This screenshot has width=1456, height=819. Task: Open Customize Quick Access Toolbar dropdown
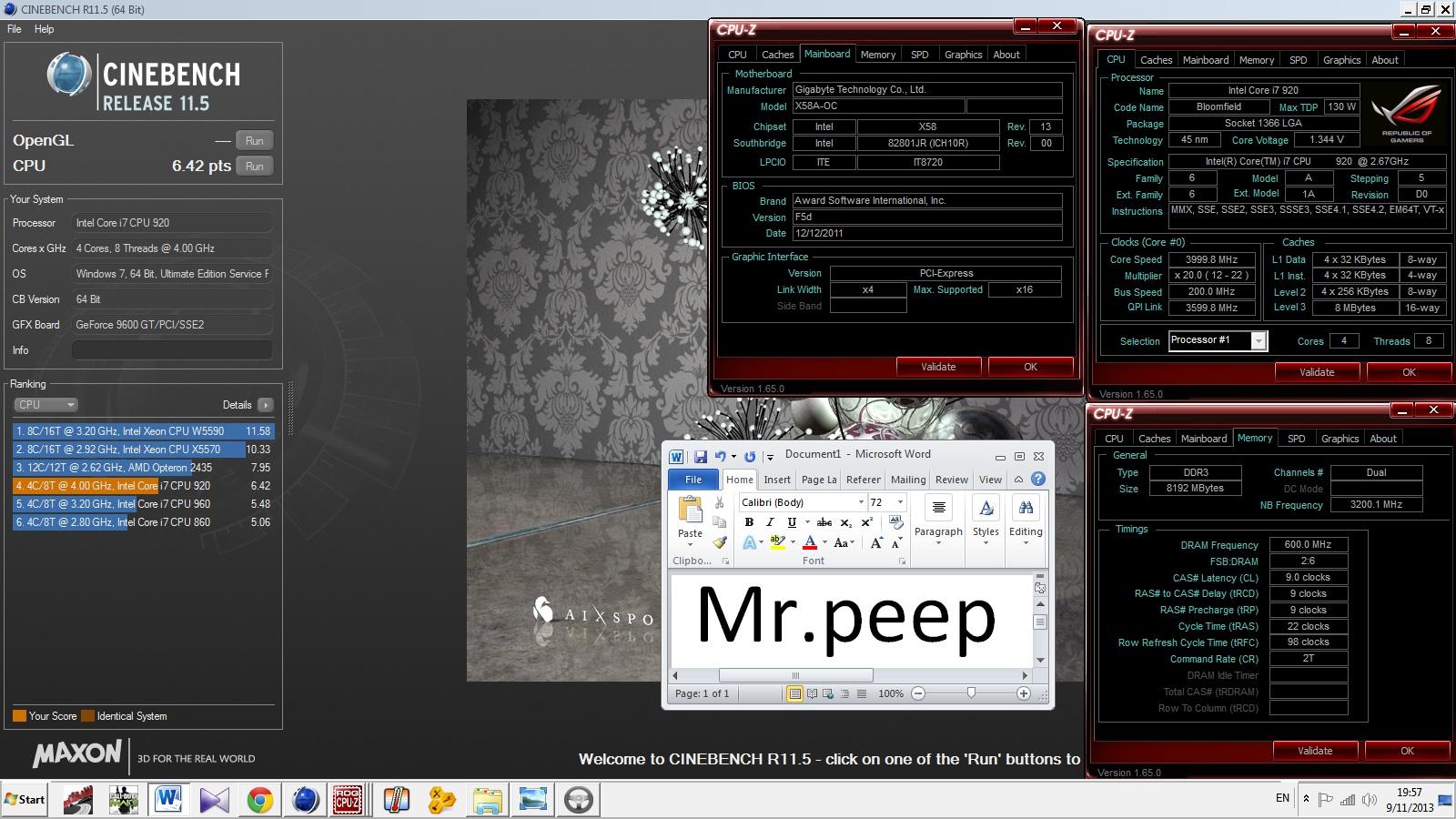point(770,457)
